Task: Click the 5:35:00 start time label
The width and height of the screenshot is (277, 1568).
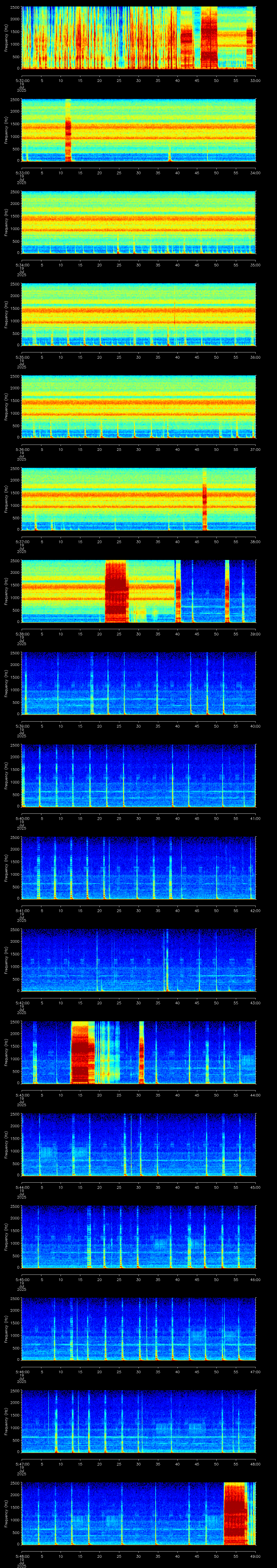Action: coord(22,357)
